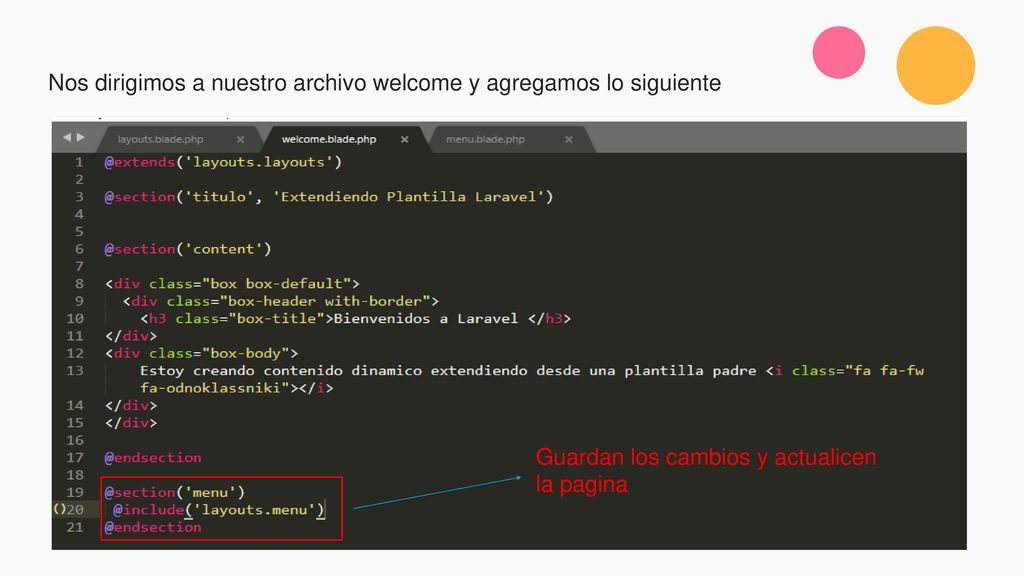Click the 'Bienvenidos a Laravel' heading text
The image size is (1024, 576).
pyautogui.click(x=426, y=319)
